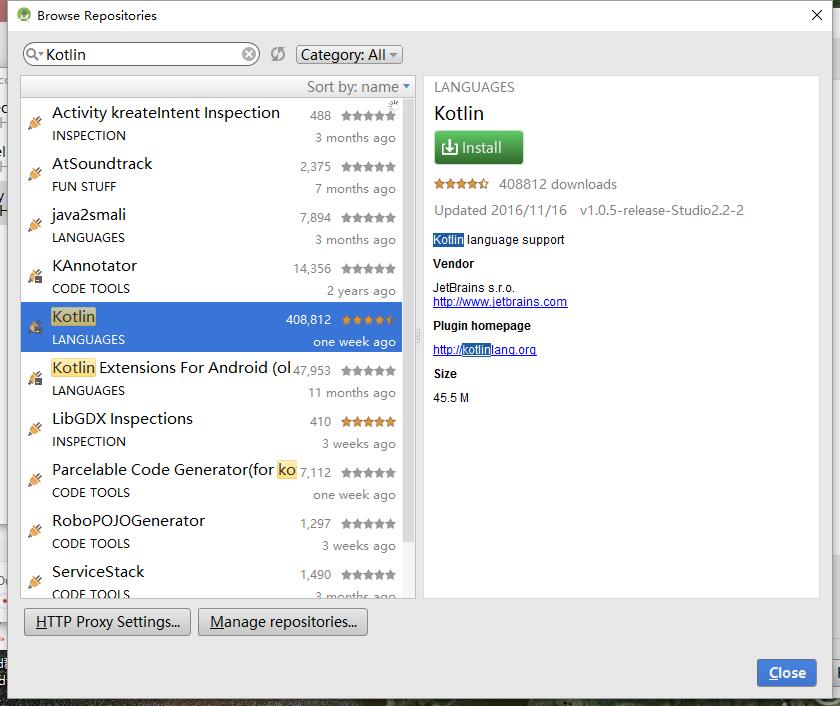This screenshot has height=706, width=840.
Task: Click plugin icon of selected Kotlin row
Action: (35, 327)
